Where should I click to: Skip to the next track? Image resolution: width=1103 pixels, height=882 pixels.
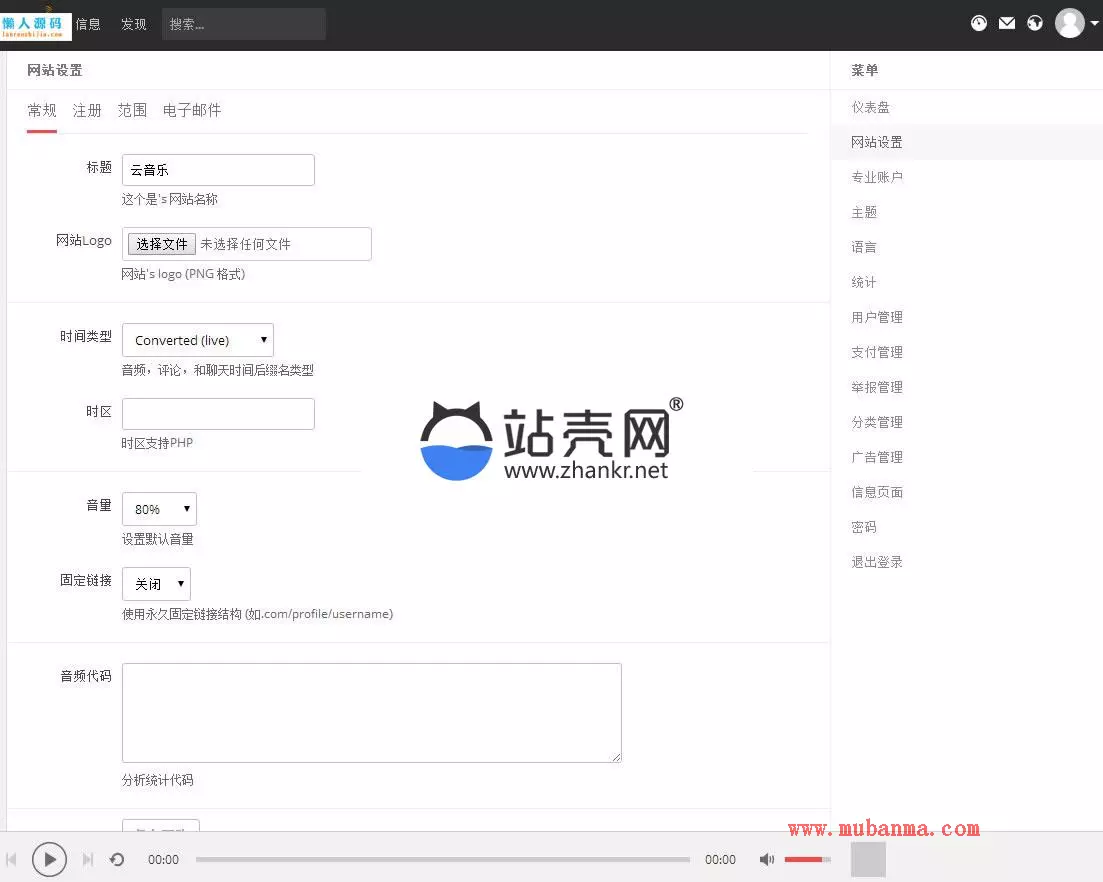tap(88, 859)
